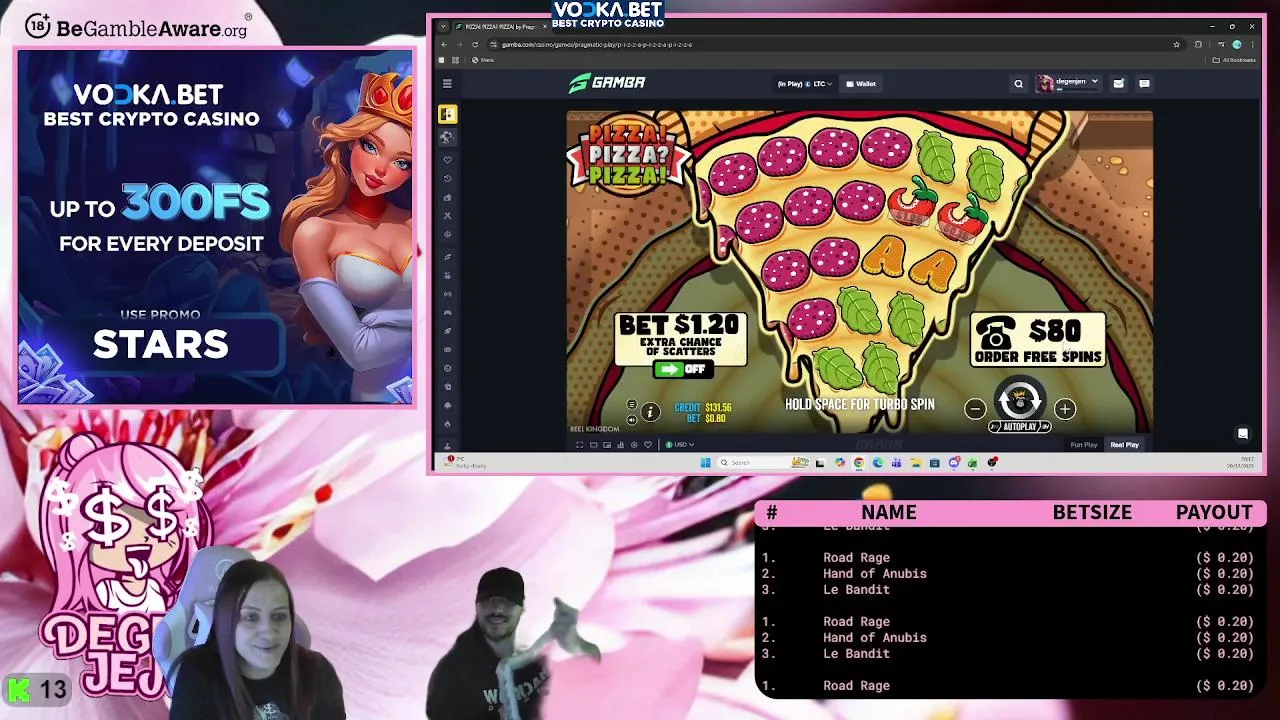
Task: Bookmark this page with star icon
Action: point(1177,44)
